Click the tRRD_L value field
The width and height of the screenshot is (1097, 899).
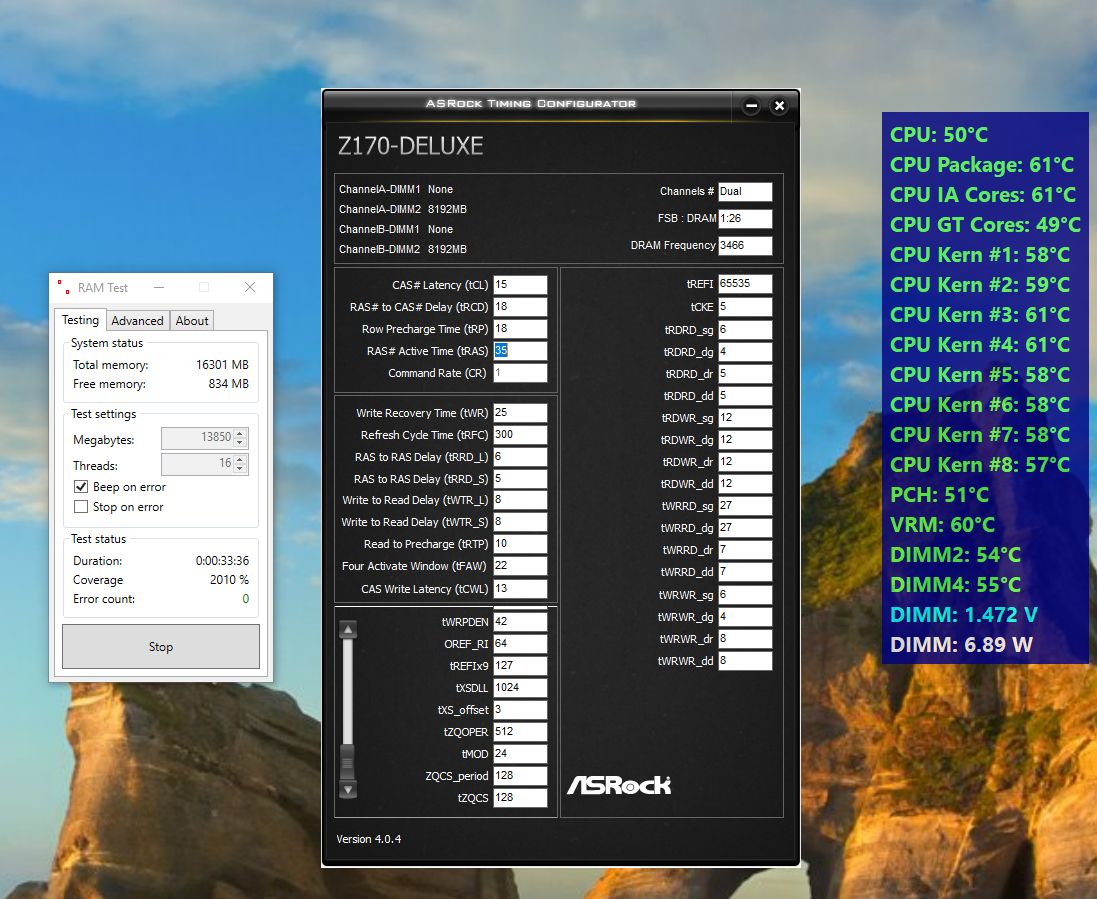point(520,457)
